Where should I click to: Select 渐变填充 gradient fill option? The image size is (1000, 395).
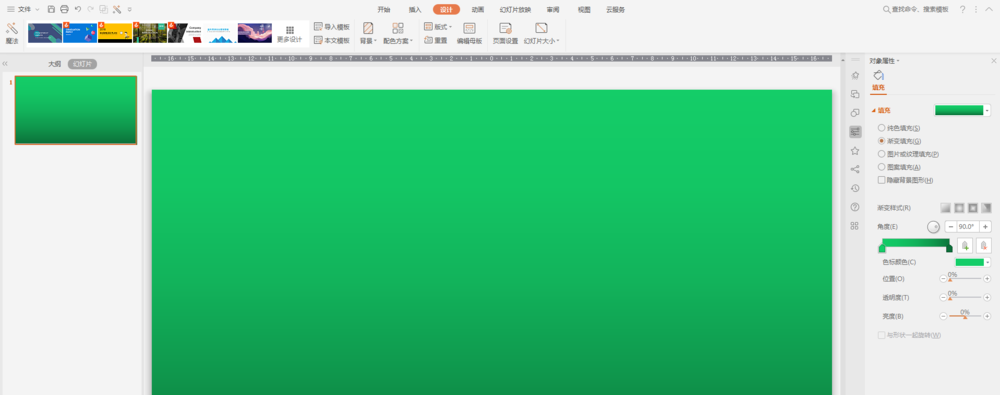click(x=899, y=141)
